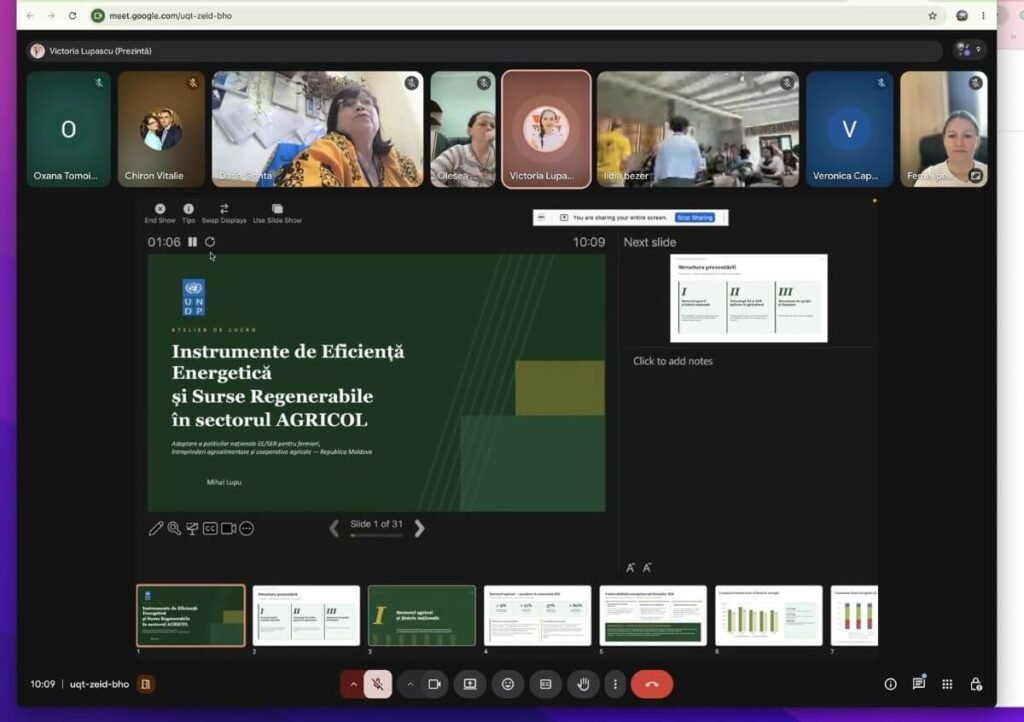
Task: Open the Next slide preview thumbnail
Action: [x=748, y=298]
